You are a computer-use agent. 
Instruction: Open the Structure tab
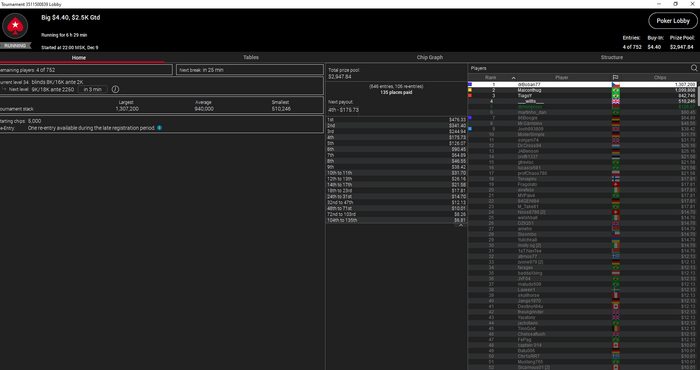pos(612,58)
